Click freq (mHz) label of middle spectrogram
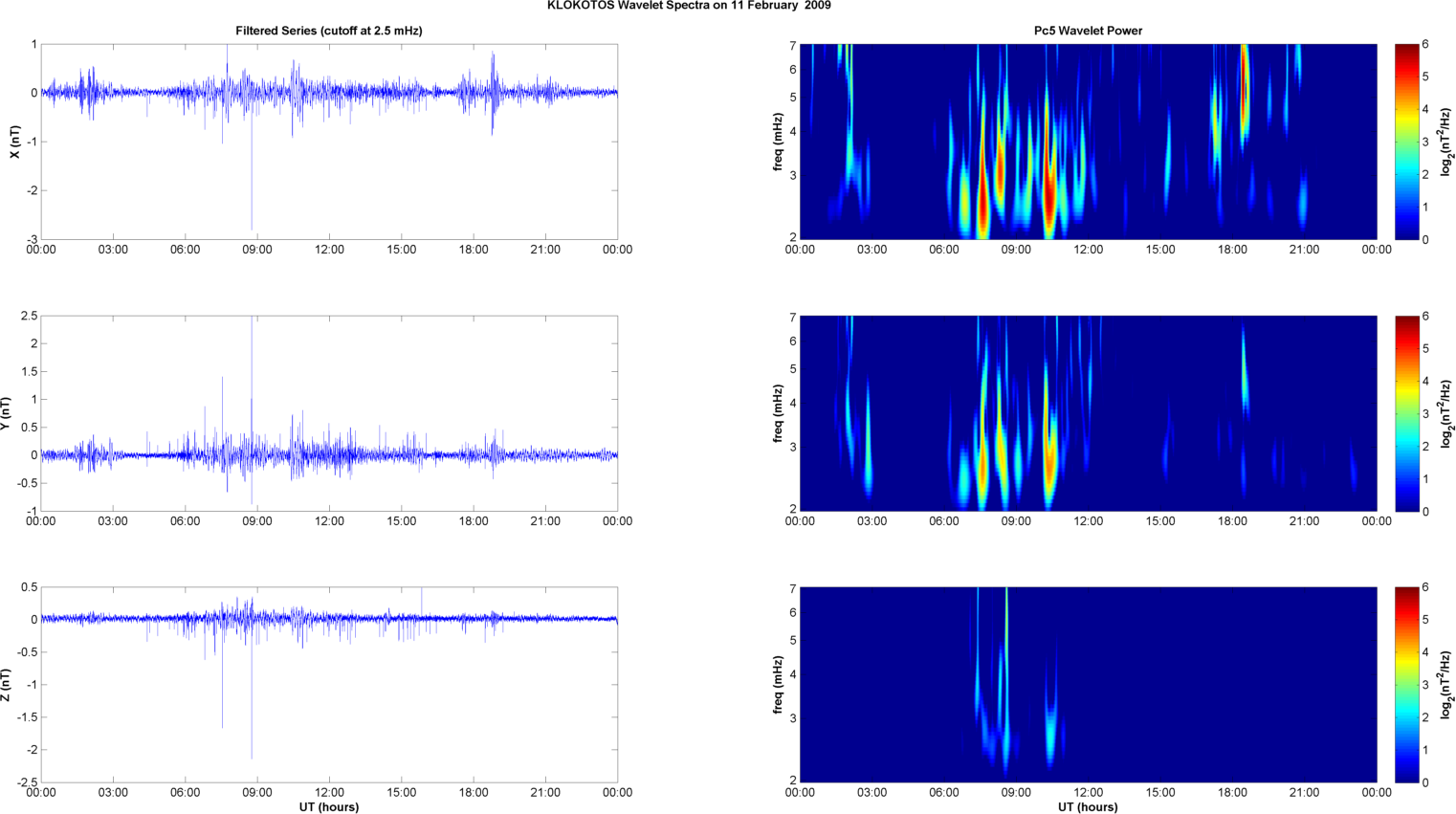The image size is (1456, 814). pyautogui.click(x=778, y=413)
